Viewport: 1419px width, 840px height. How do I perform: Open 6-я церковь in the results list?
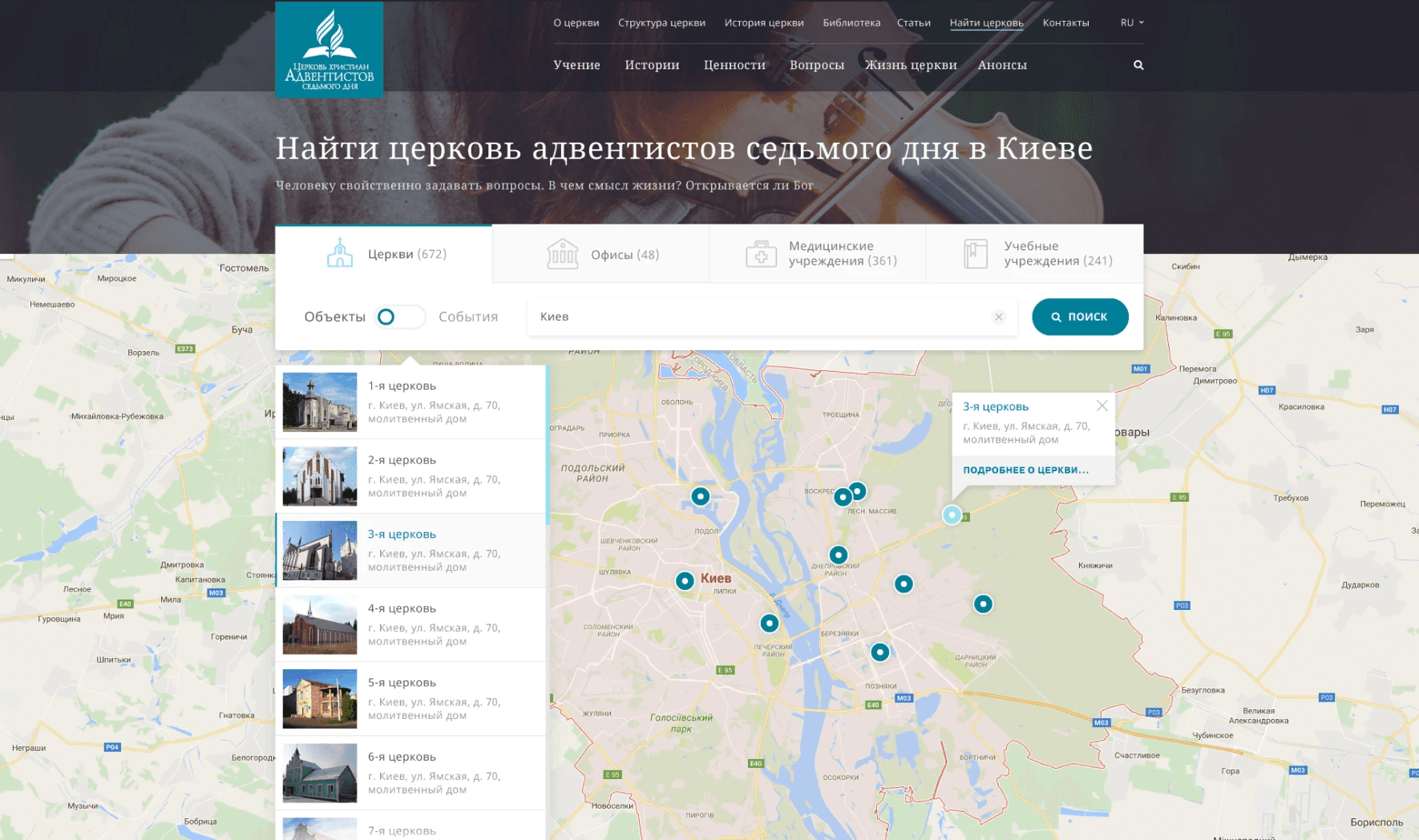410,773
